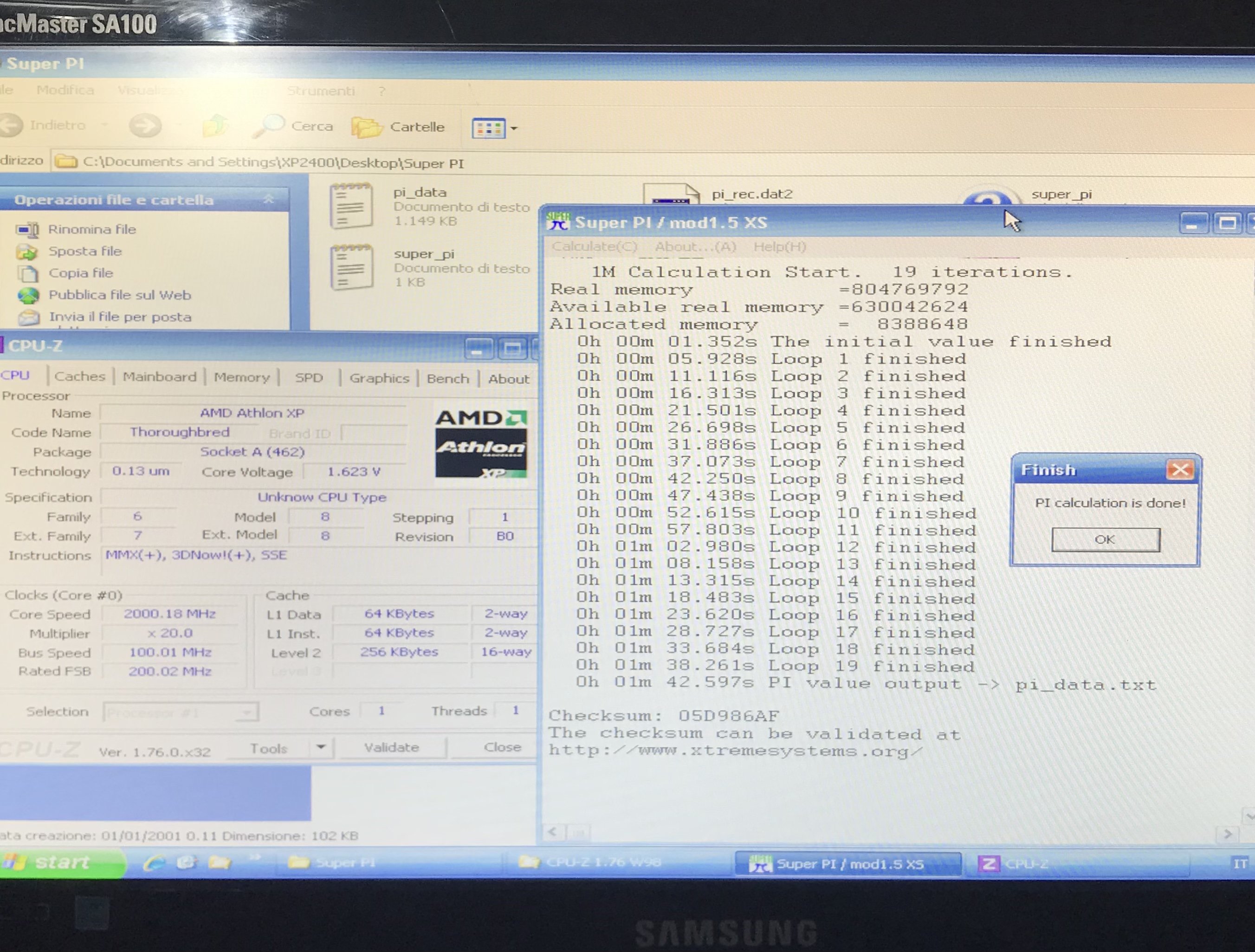The height and width of the screenshot is (952, 1255).
Task: Collapse the Operazioni file e cartella panel
Action: click(269, 199)
